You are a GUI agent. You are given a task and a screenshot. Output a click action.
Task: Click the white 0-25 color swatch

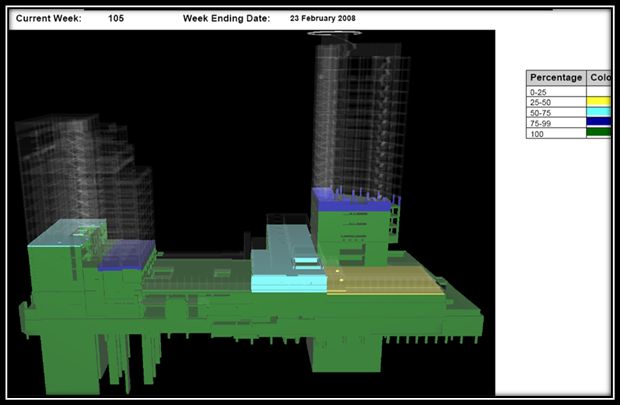[600, 92]
